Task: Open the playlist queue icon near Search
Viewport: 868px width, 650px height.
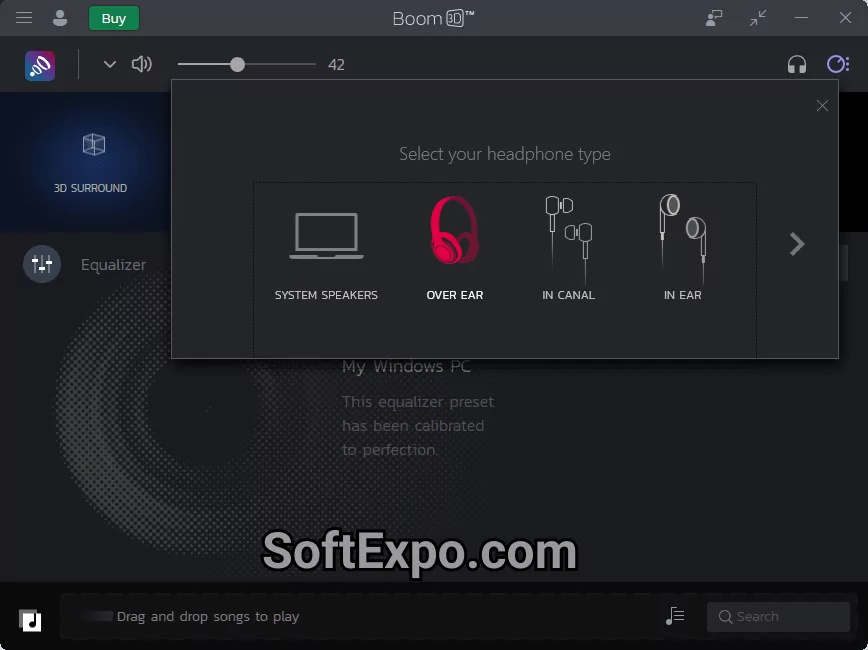Action: coord(675,616)
